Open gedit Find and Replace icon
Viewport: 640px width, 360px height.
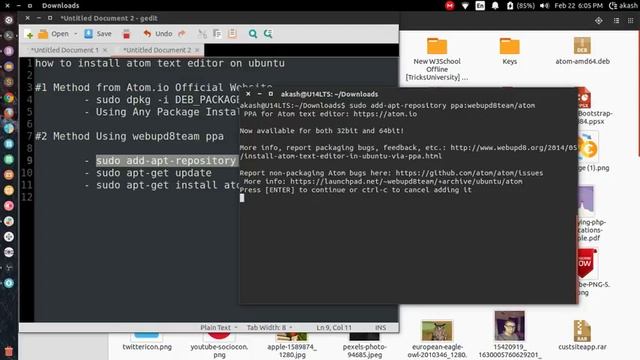click(268, 34)
